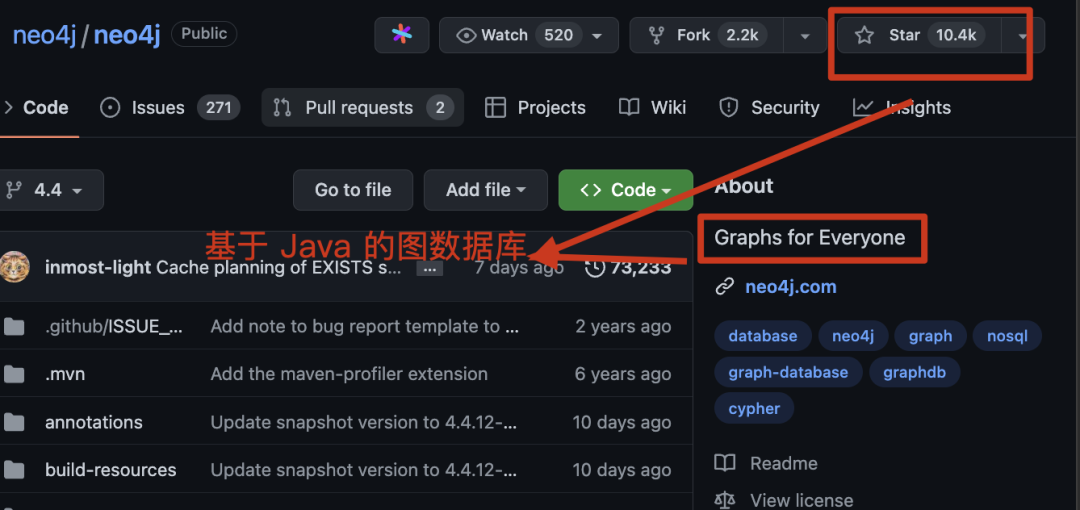Viewport: 1080px width, 510px height.
Task: Go to the Projects tab
Action: 535,108
